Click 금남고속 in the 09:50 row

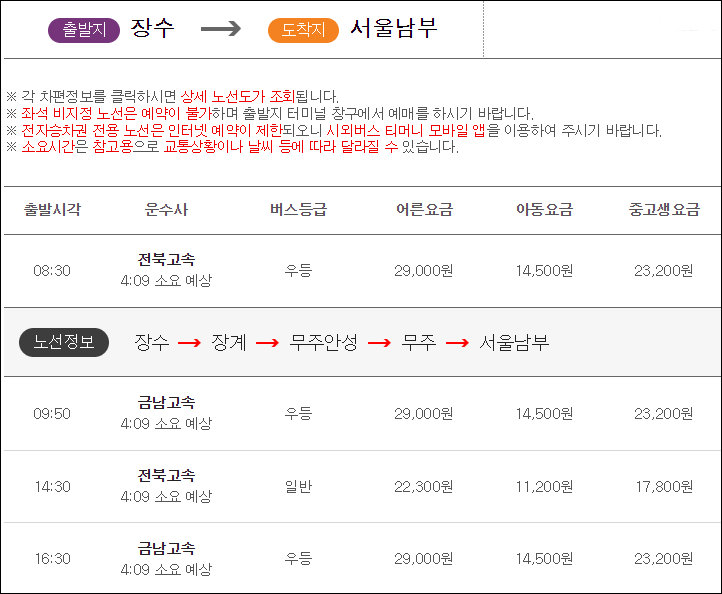coord(166,402)
